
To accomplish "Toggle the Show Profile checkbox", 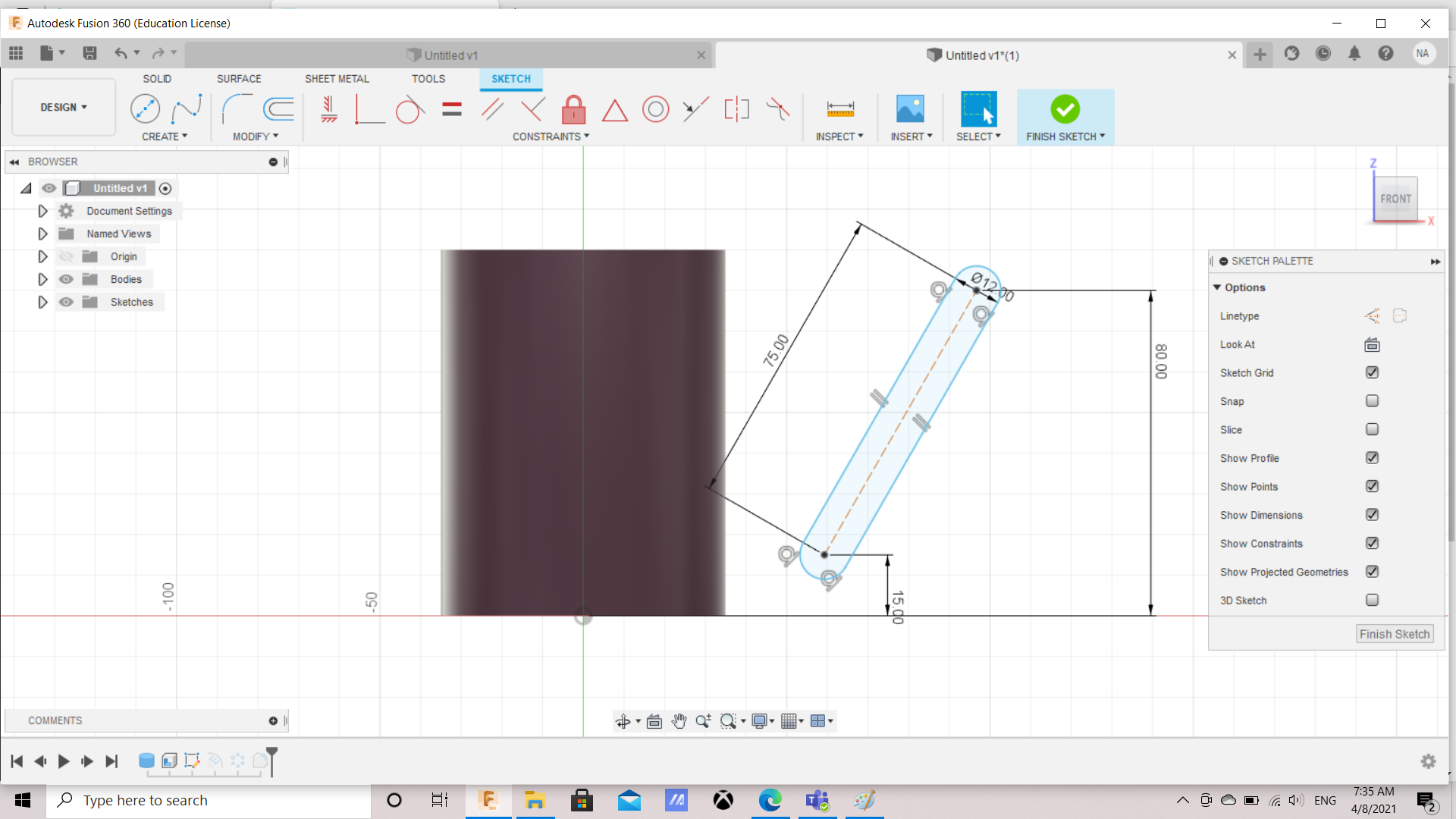I will pos(1372,458).
